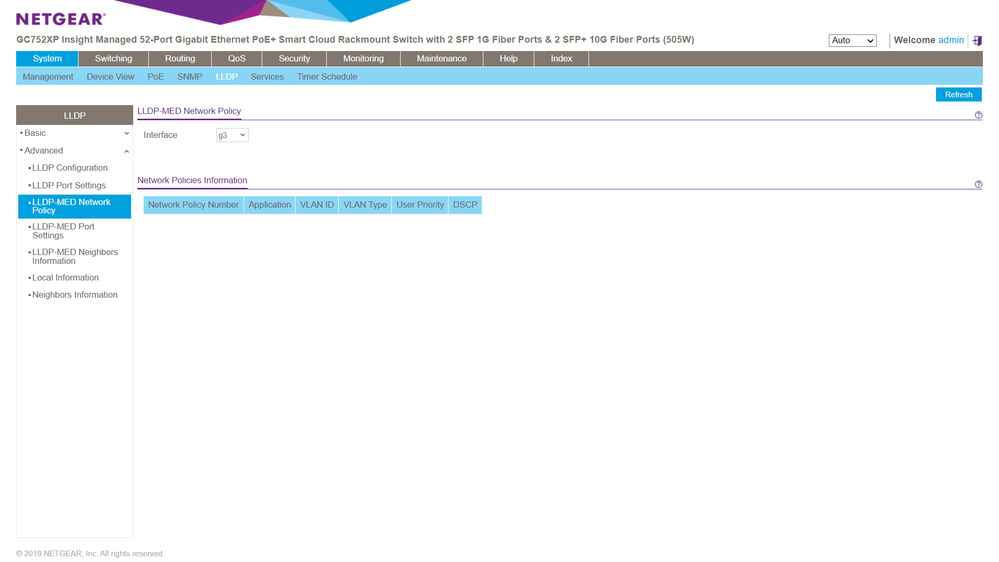The image size is (999, 562).
Task: Open the Index tab
Action: (561, 59)
